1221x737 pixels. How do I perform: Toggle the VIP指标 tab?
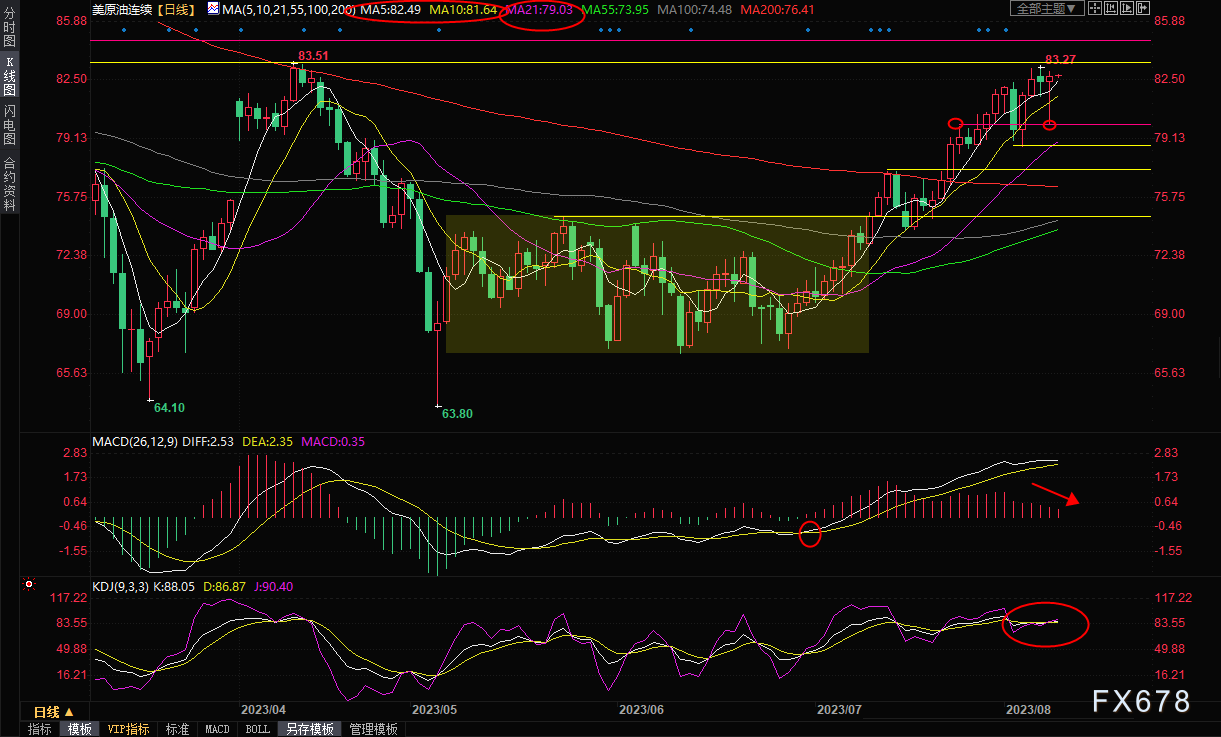click(129, 730)
